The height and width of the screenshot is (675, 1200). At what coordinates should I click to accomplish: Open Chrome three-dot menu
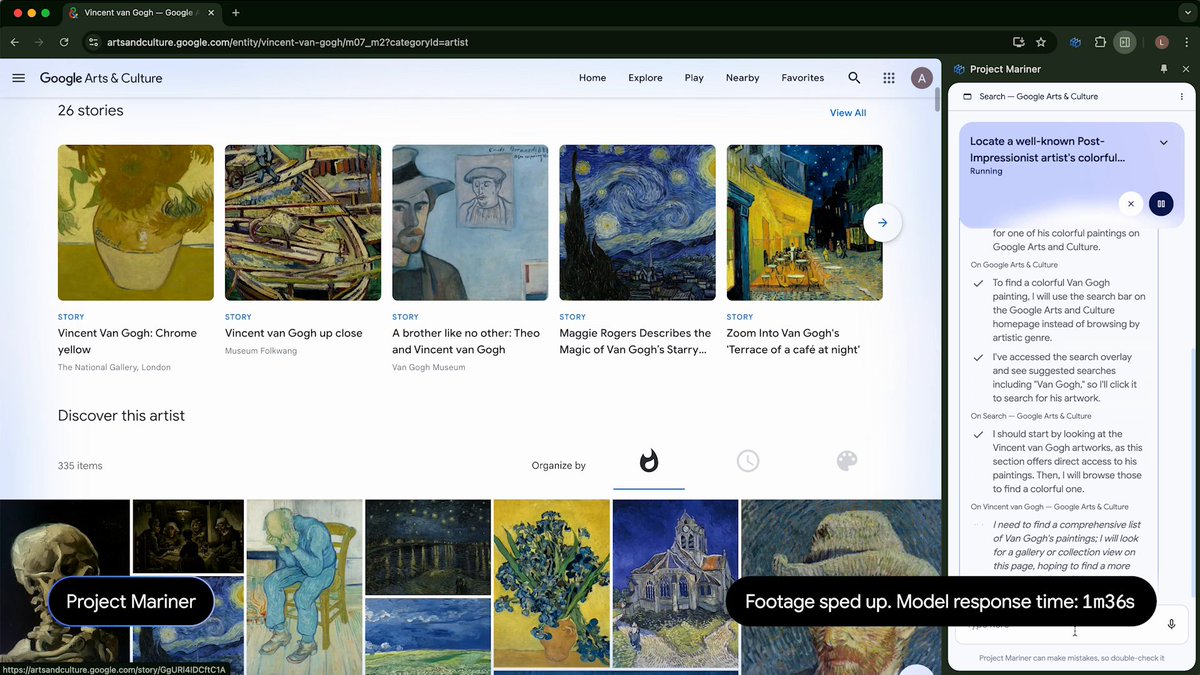click(1186, 42)
